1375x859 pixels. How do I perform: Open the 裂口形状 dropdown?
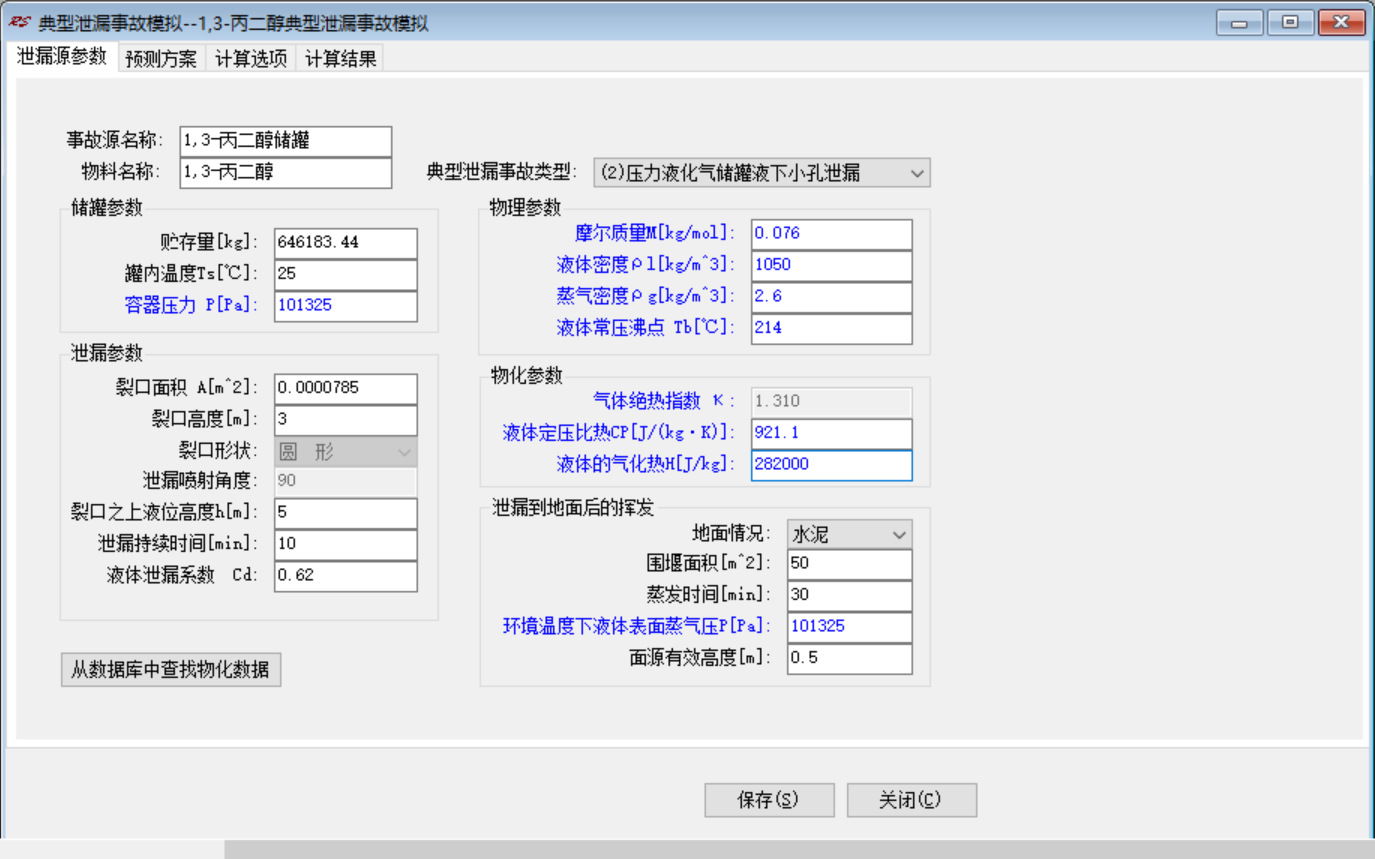pyautogui.click(x=346, y=452)
